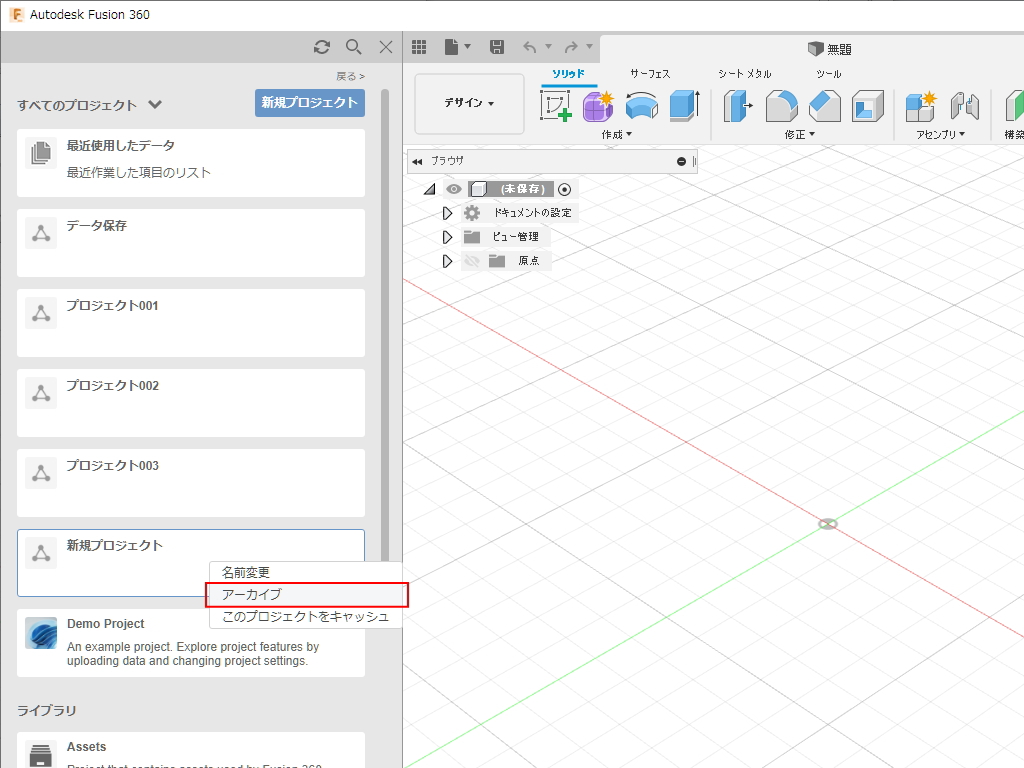
Task: Switch to the シートメタル tab
Action: (x=744, y=74)
